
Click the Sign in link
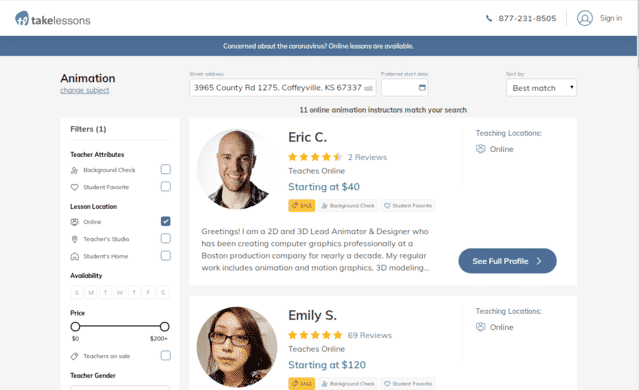pyautogui.click(x=610, y=18)
